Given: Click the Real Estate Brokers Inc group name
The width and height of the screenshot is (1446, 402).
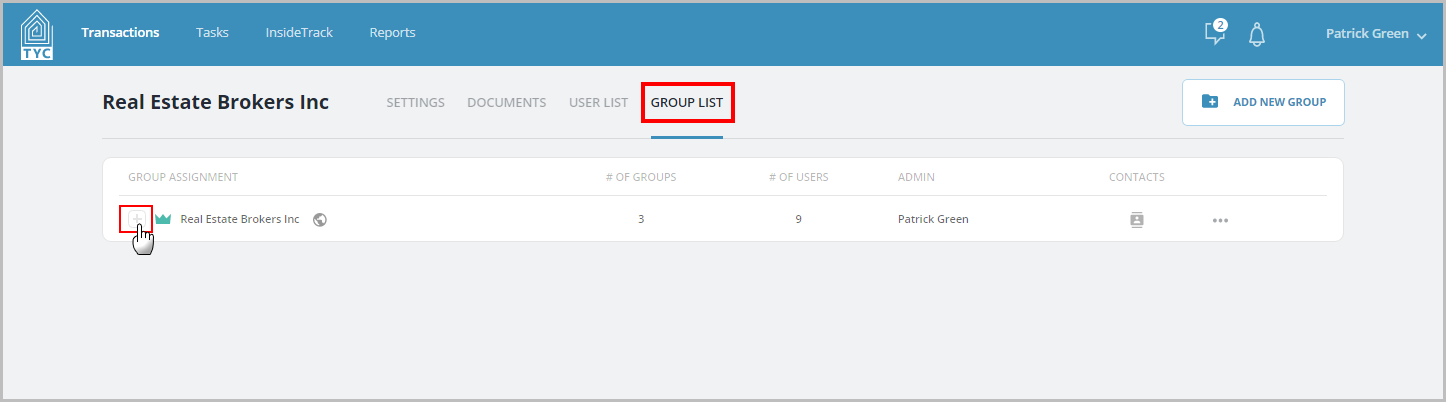Looking at the screenshot, I should [x=240, y=219].
